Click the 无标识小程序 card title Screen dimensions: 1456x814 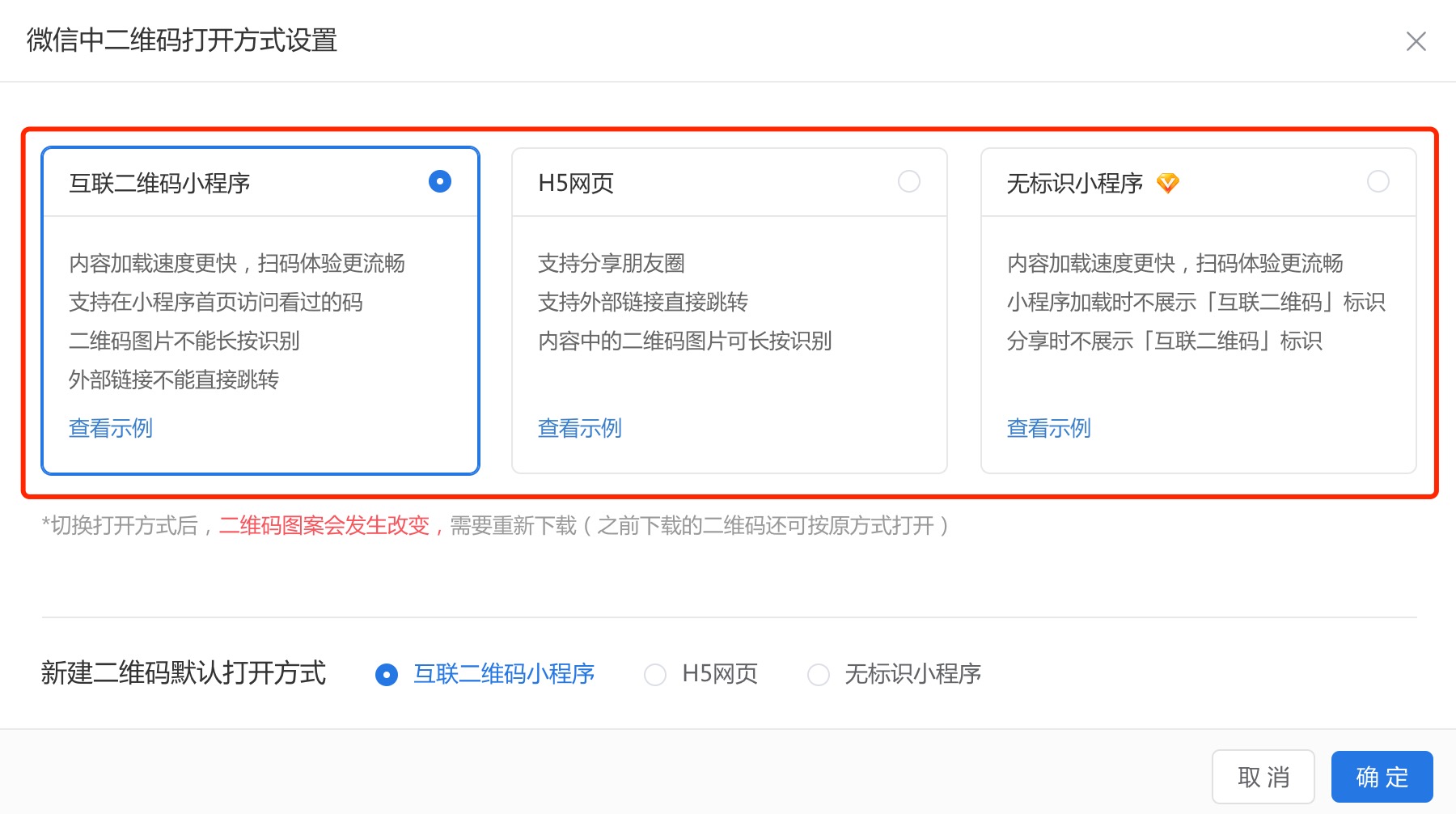point(1075,184)
